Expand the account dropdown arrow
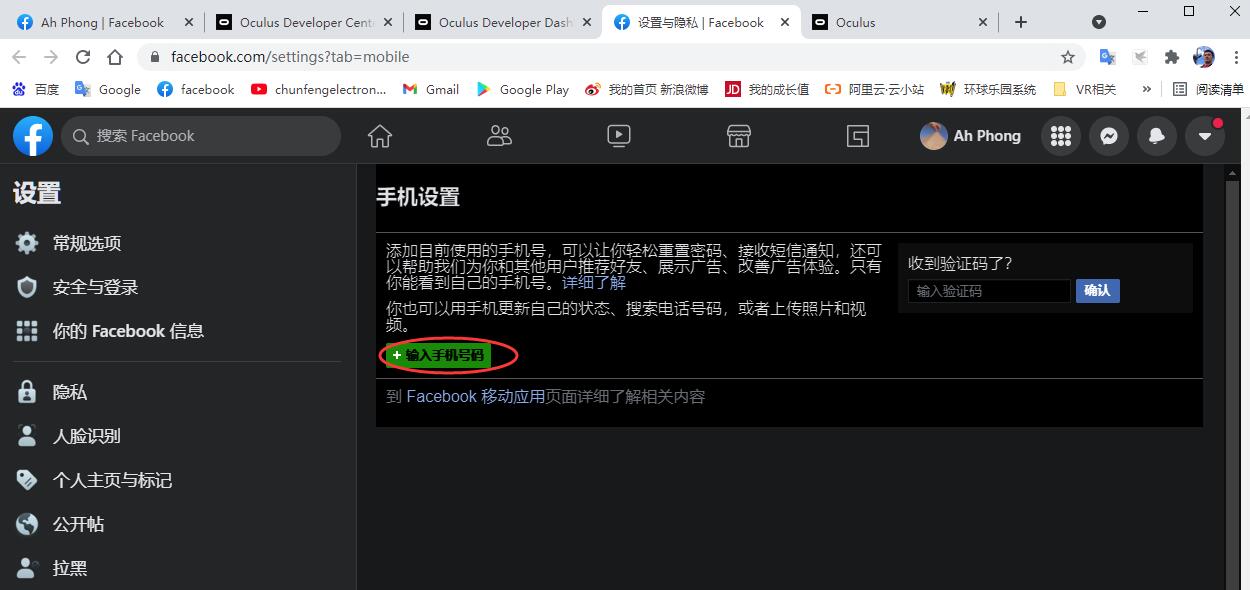The image size is (1250, 590). [1205, 136]
